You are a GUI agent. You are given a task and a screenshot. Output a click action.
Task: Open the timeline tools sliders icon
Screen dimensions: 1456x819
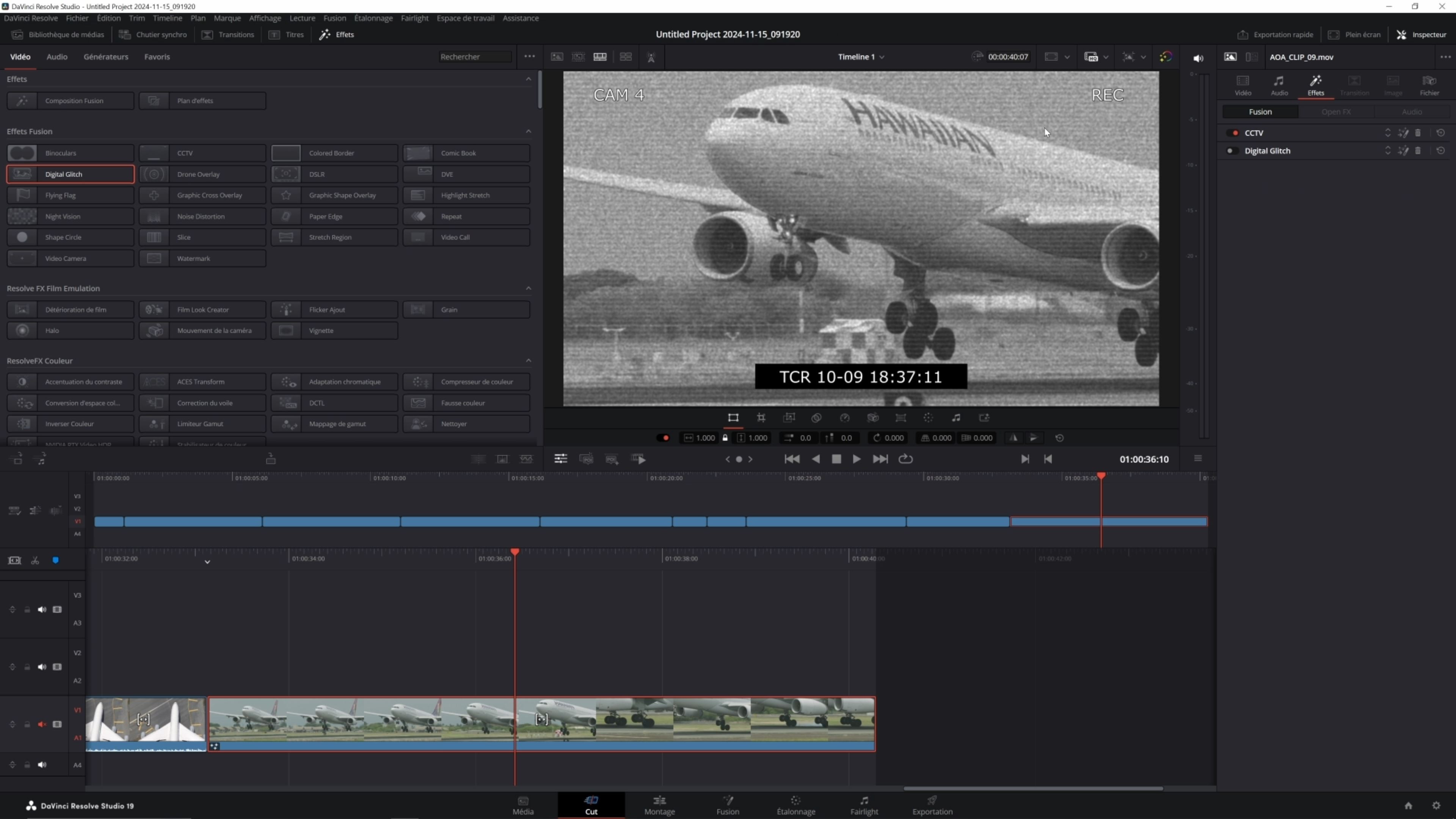pyautogui.click(x=561, y=459)
